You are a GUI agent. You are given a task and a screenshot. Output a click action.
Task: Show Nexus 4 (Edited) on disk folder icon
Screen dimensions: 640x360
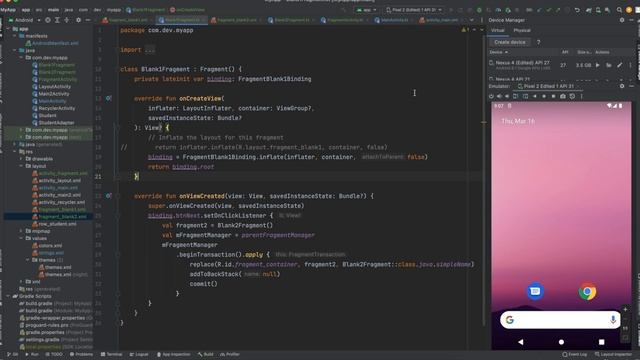(609, 65)
